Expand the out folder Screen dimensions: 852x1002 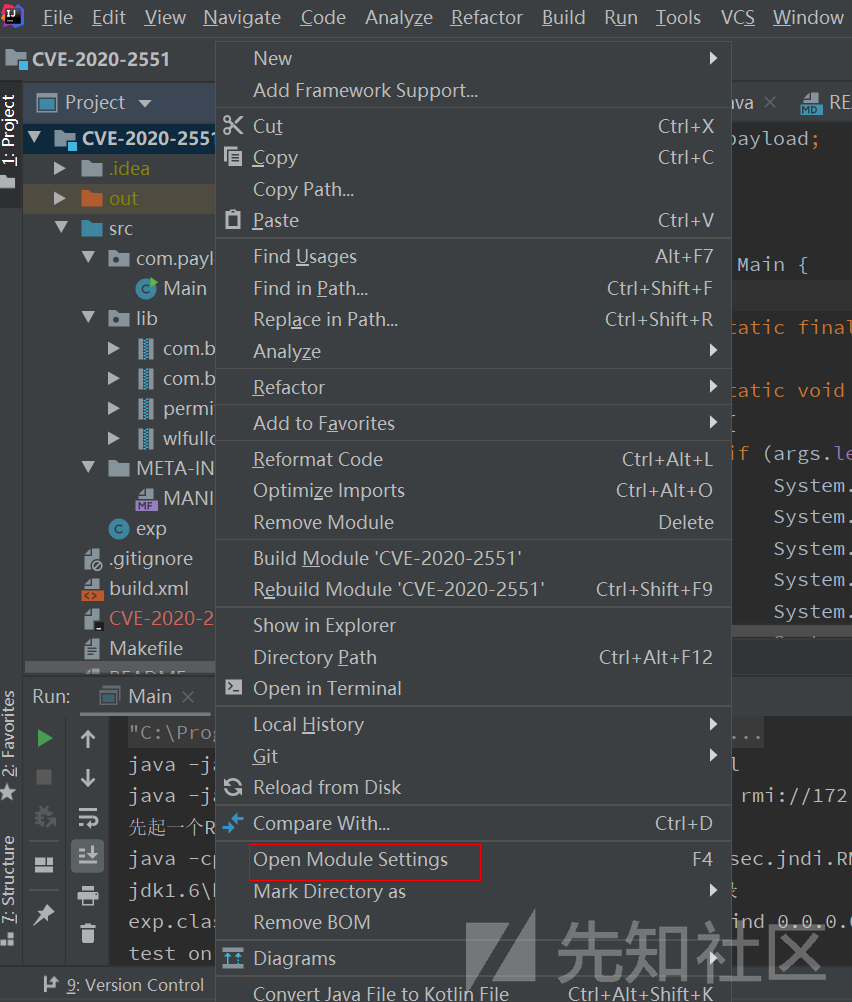coord(60,198)
